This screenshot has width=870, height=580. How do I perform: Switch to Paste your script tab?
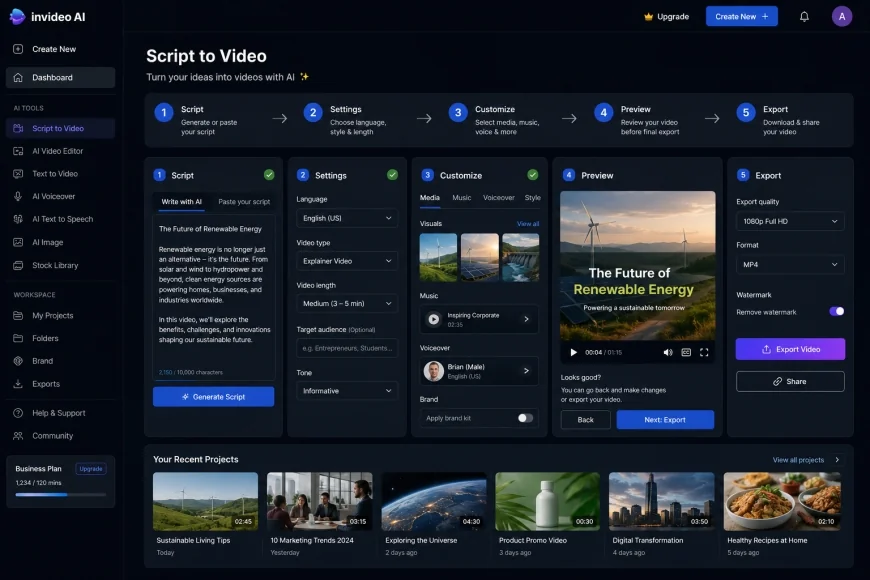(244, 202)
